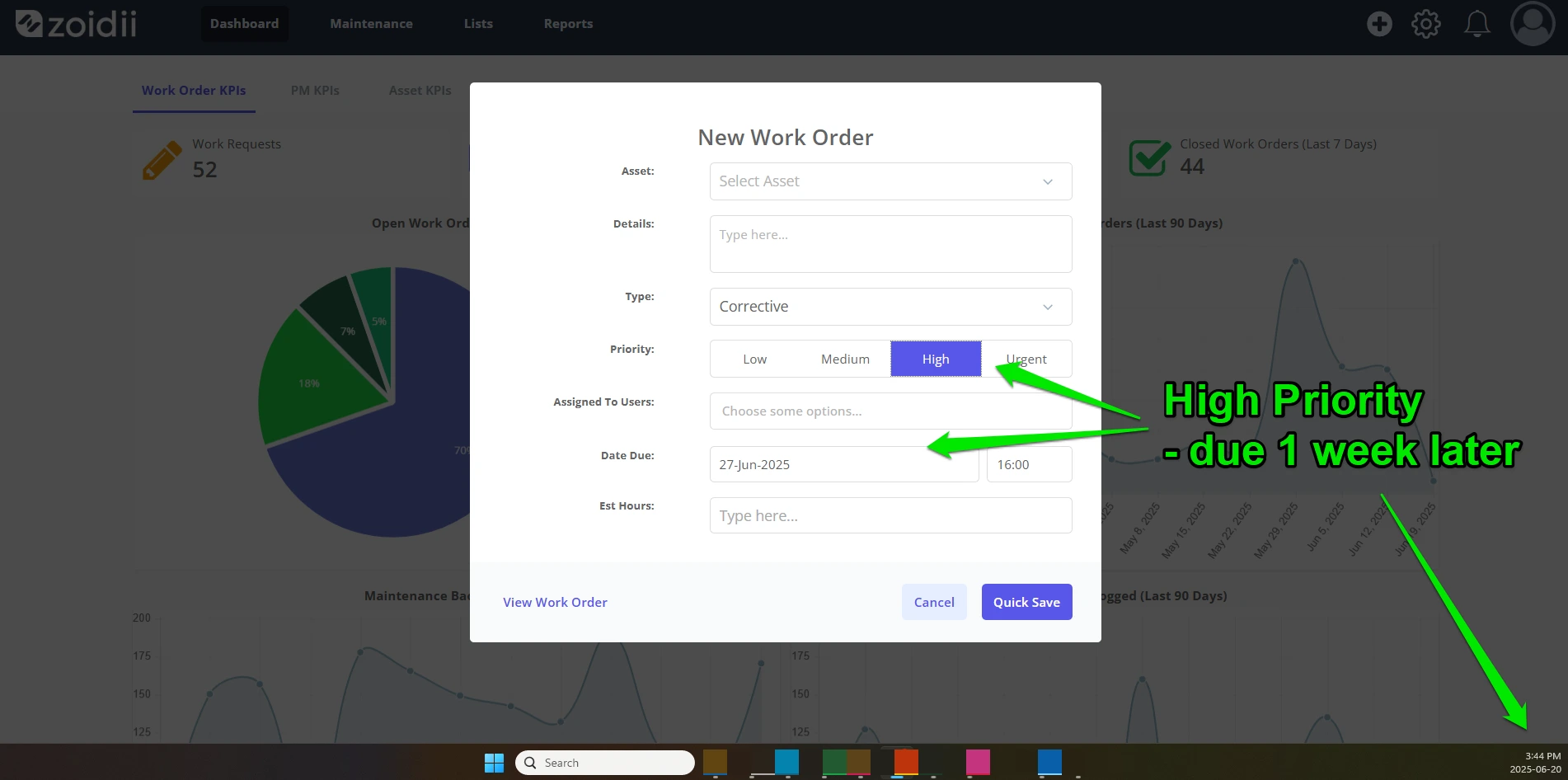The width and height of the screenshot is (1568, 780).
Task: Open the teal taskbar app icon
Action: 786,762
